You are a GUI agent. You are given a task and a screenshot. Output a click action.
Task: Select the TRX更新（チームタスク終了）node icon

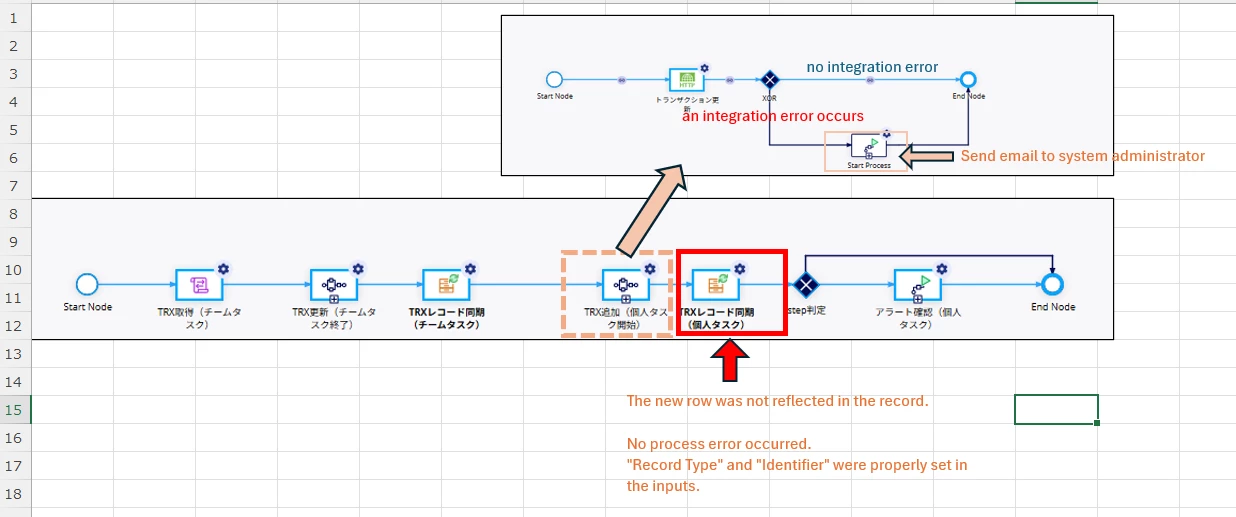pyautogui.click(x=332, y=285)
